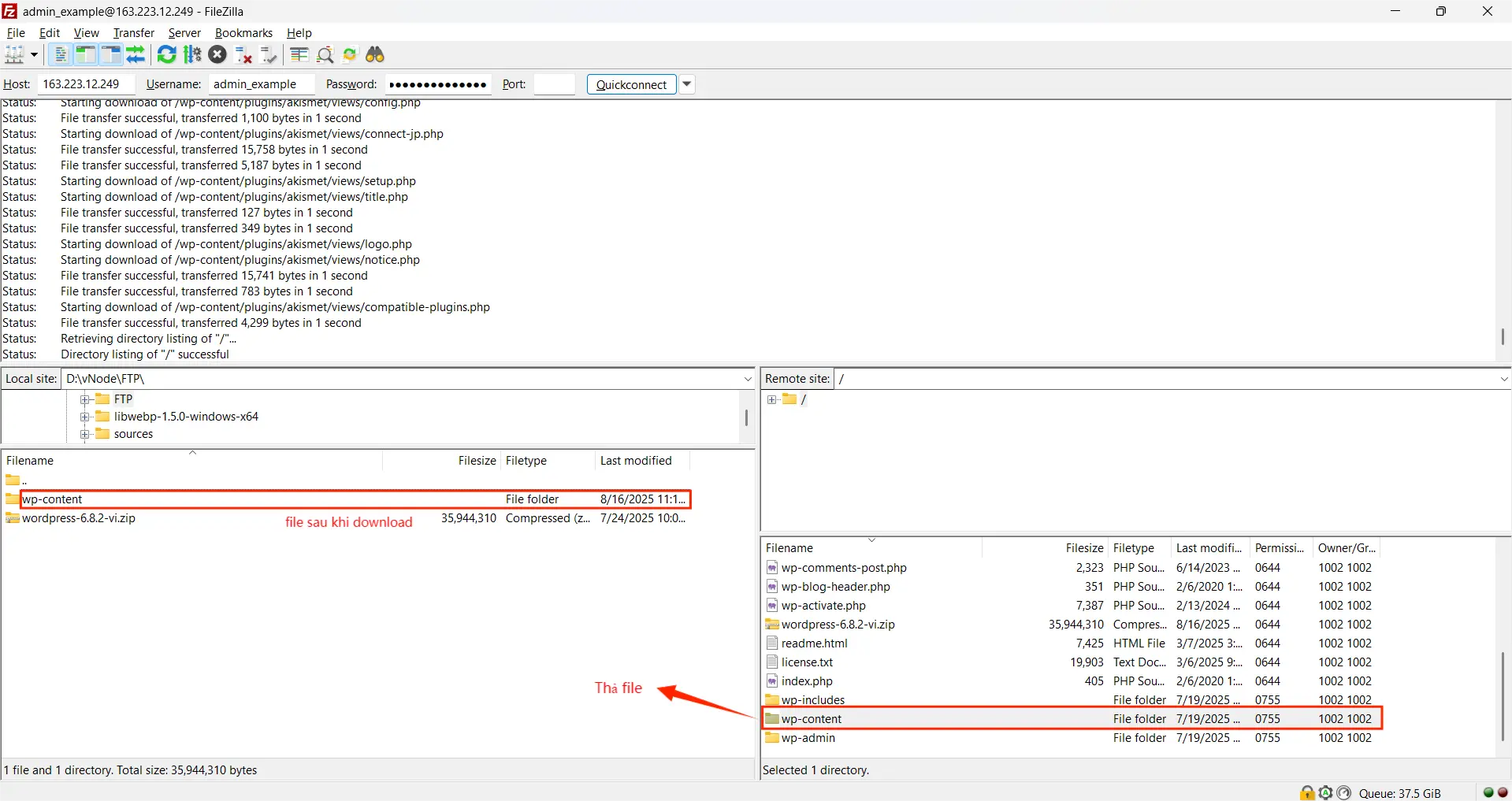Toggle remote directory tree display
The height and width of the screenshot is (801, 1512).
[110, 54]
